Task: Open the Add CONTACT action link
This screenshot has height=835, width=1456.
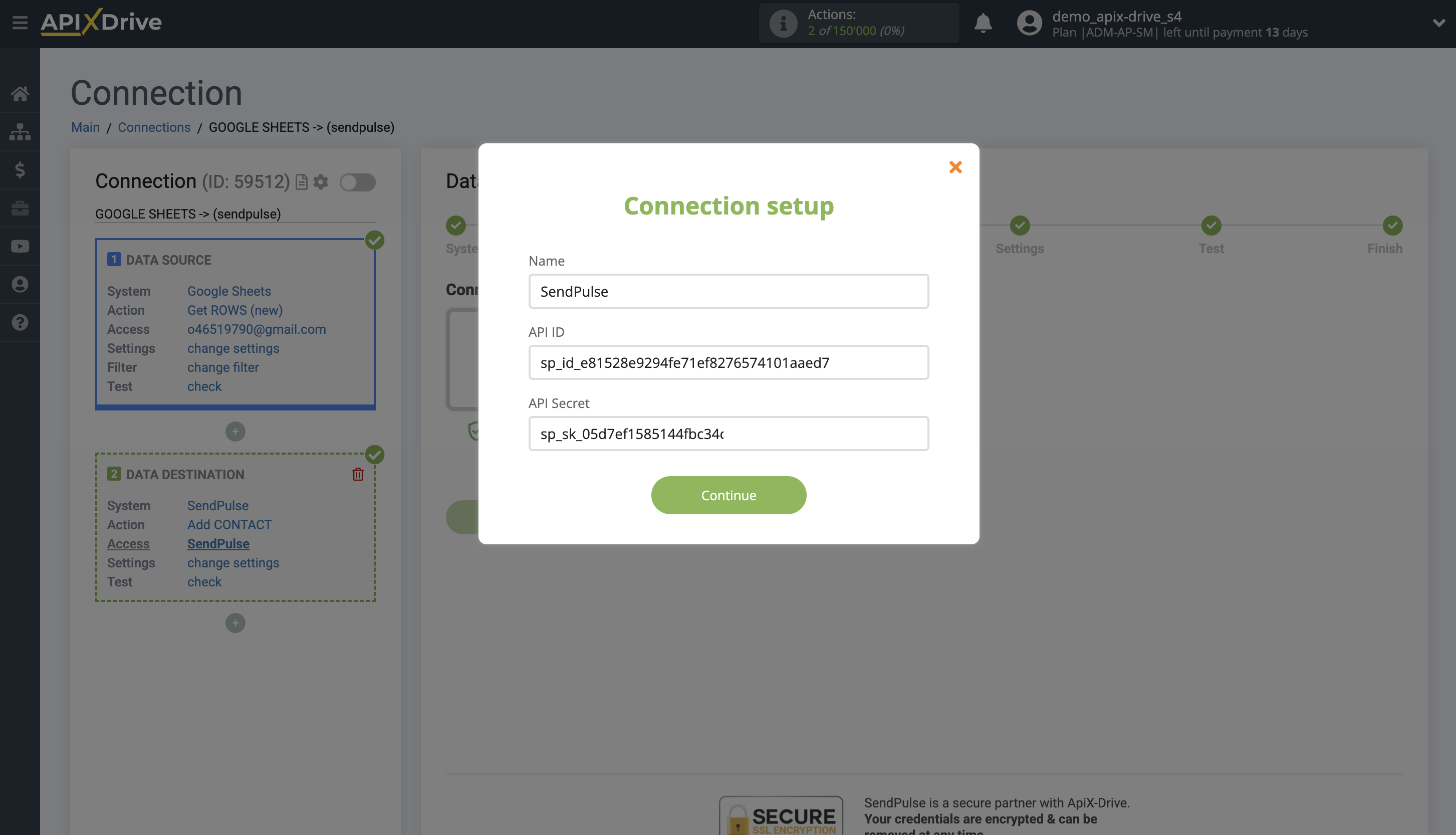Action: 229,525
